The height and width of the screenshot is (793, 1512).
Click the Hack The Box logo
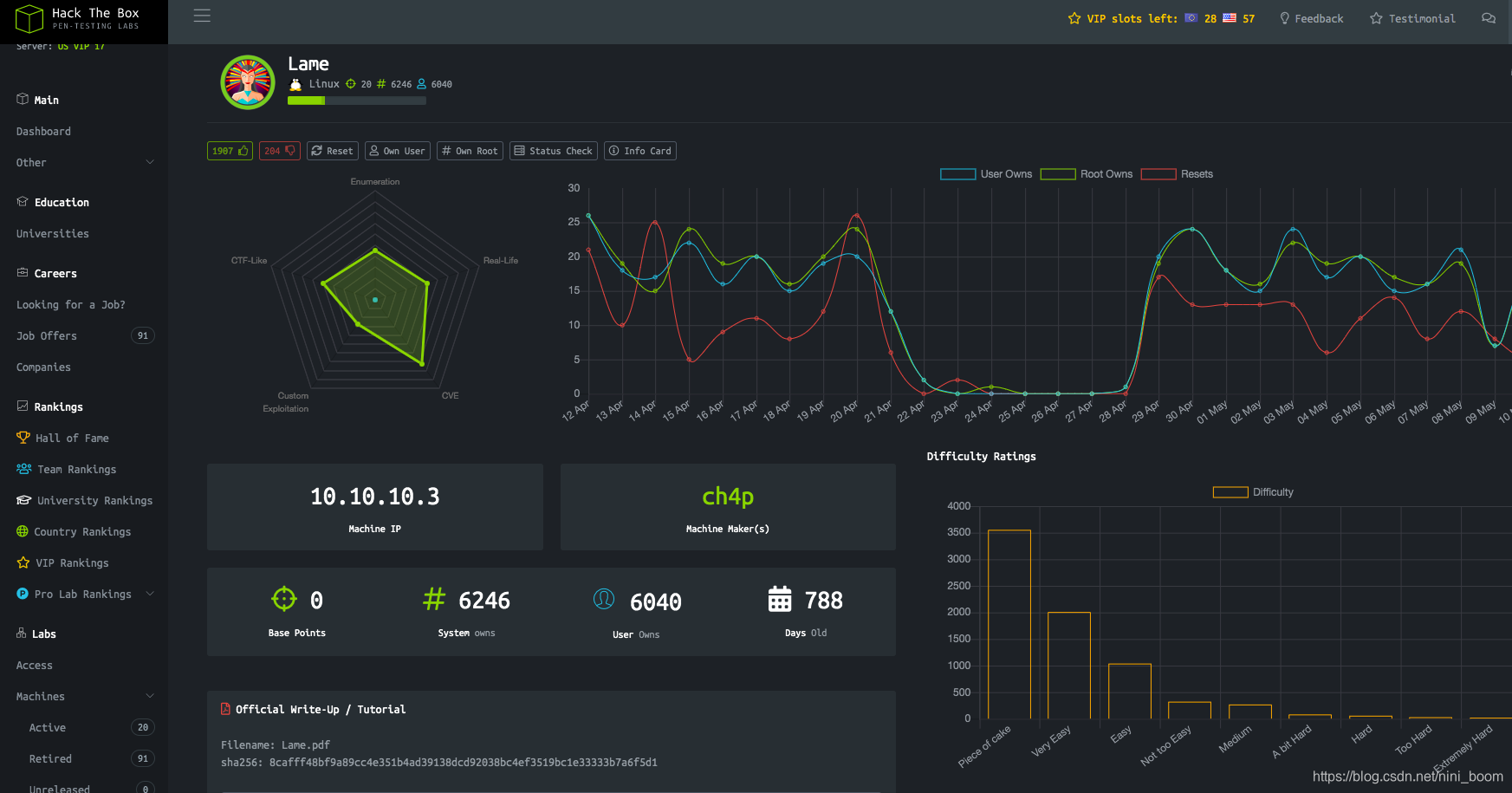coord(77,18)
